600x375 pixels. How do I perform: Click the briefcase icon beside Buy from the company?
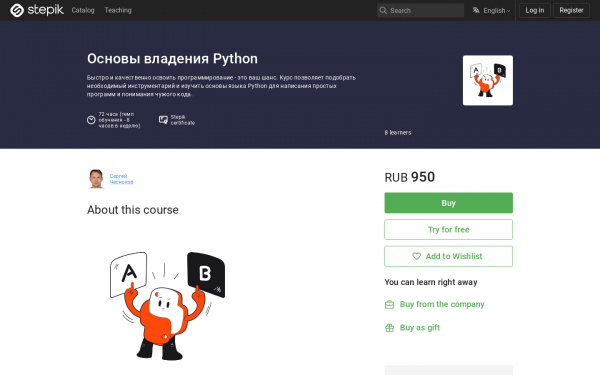[x=389, y=305]
